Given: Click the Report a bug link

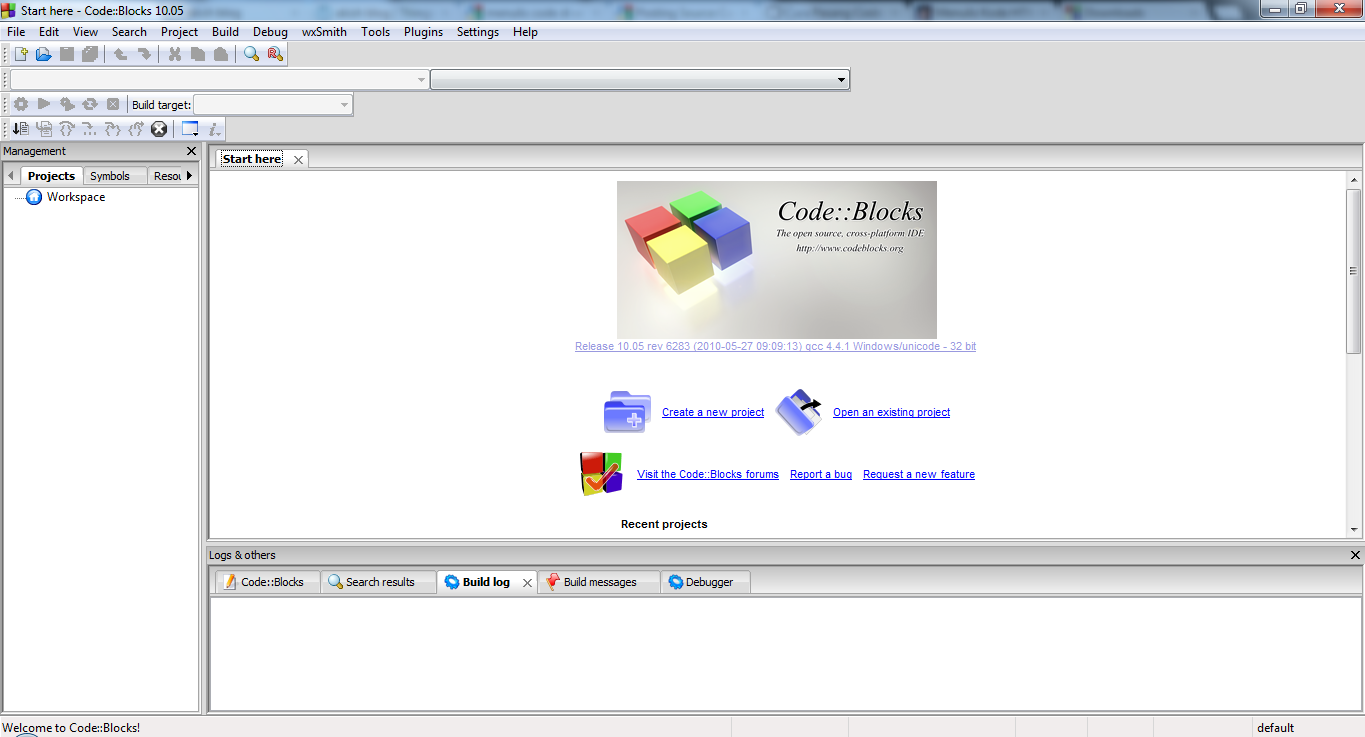Looking at the screenshot, I should tap(821, 474).
